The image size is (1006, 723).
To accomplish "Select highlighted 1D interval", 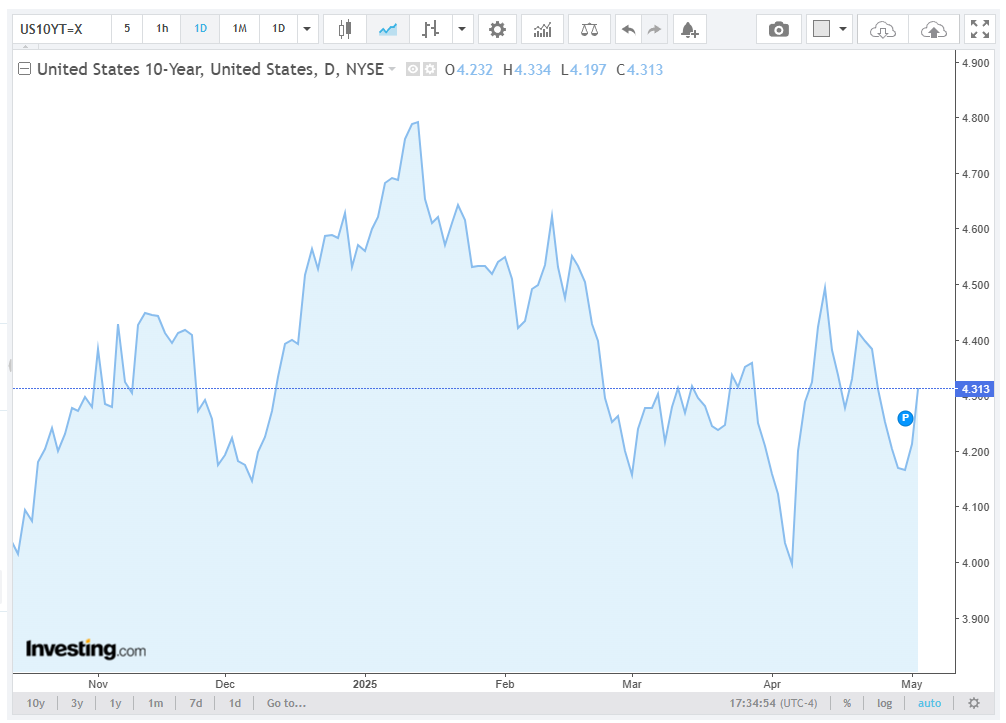I will [x=201, y=29].
